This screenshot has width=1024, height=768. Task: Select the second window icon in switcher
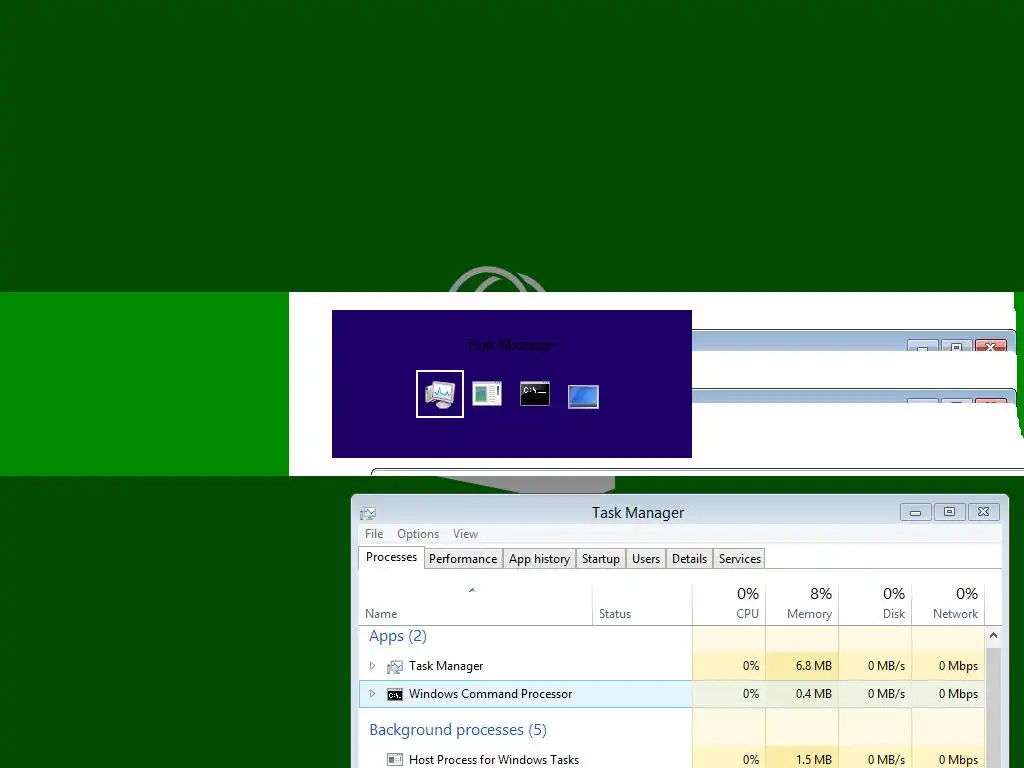click(487, 394)
